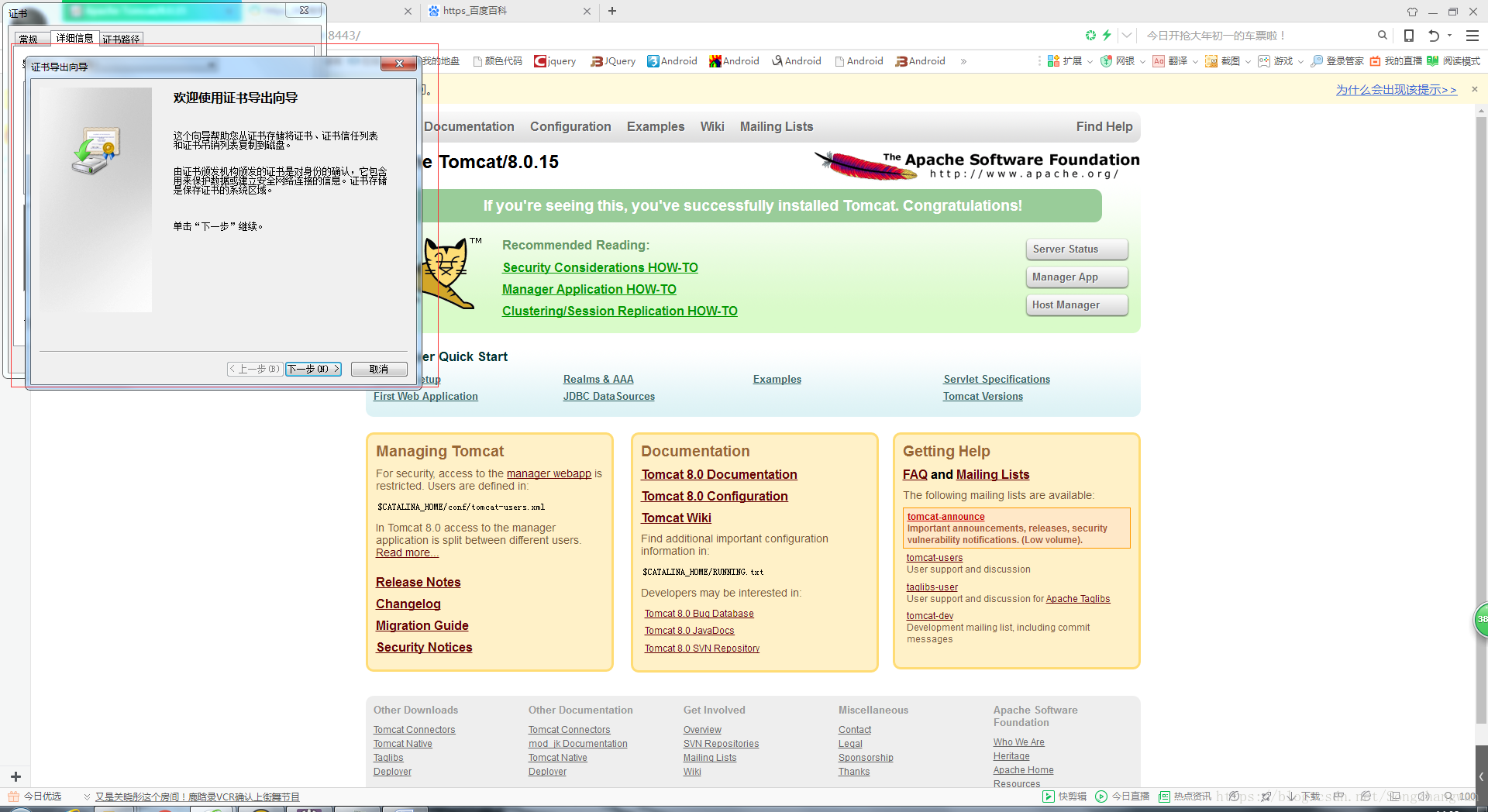Click the news headline 又是关晓彤这个房间

point(197,797)
